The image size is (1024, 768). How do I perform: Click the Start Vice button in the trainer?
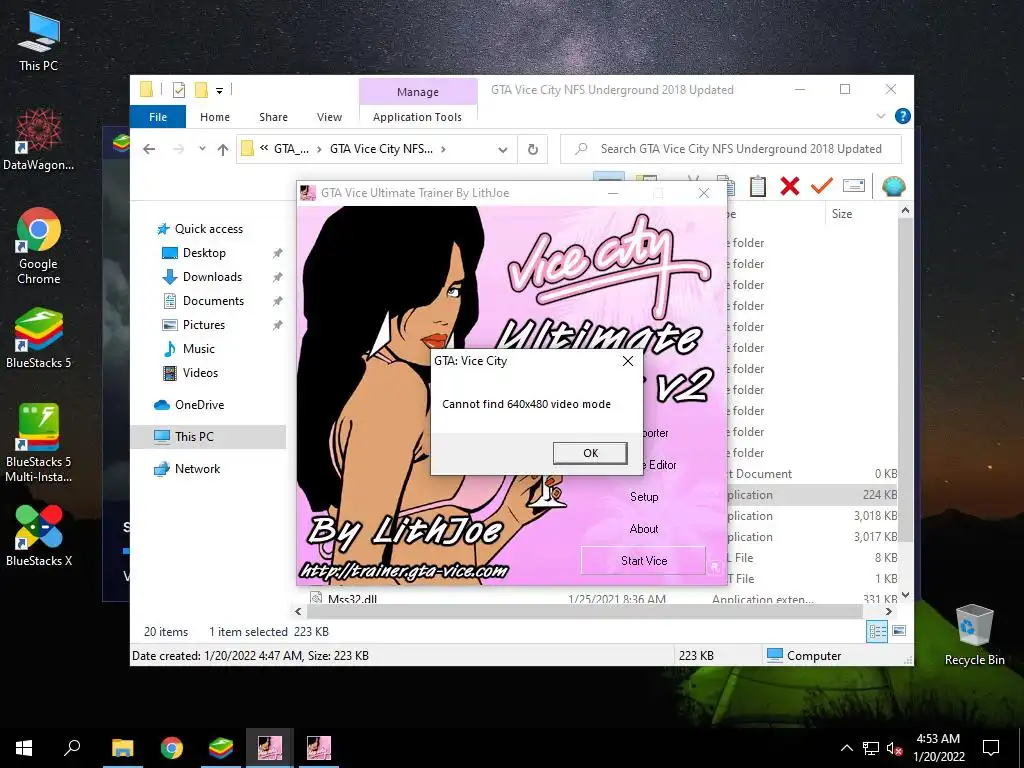point(643,560)
